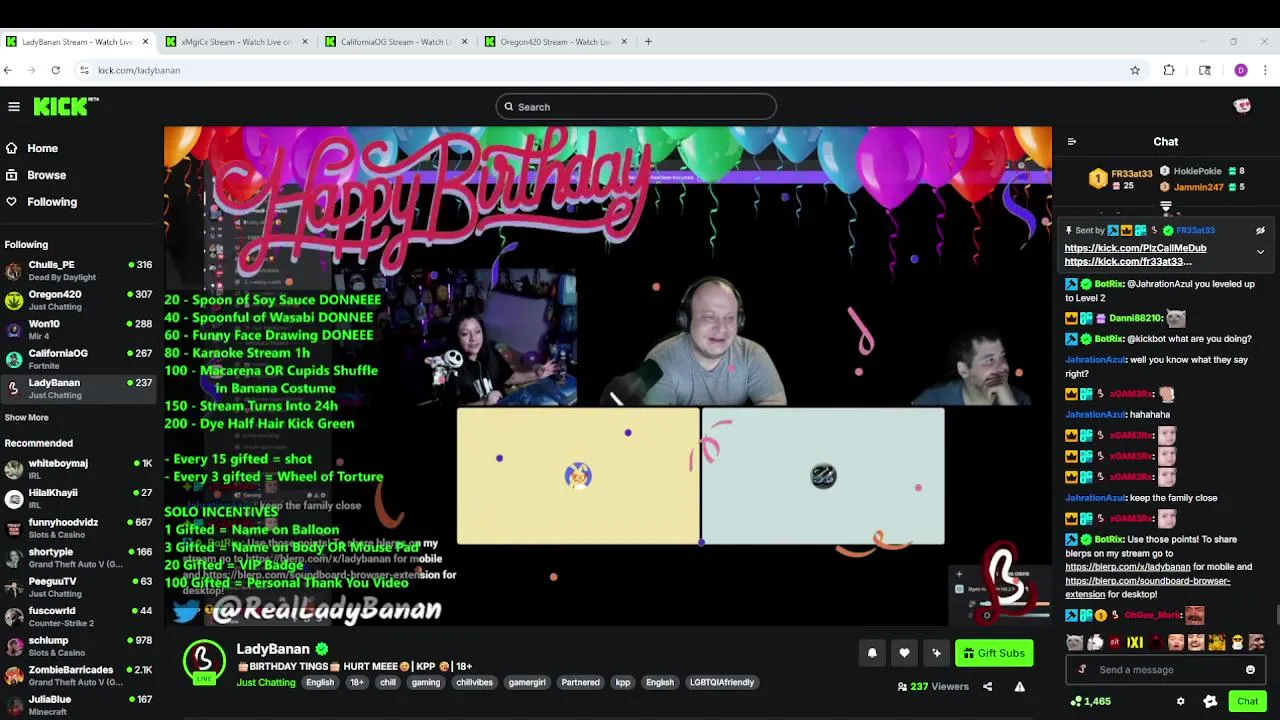The image size is (1280, 720).
Task: Click the sparkle button beside Gift Subs
Action: (x=936, y=653)
